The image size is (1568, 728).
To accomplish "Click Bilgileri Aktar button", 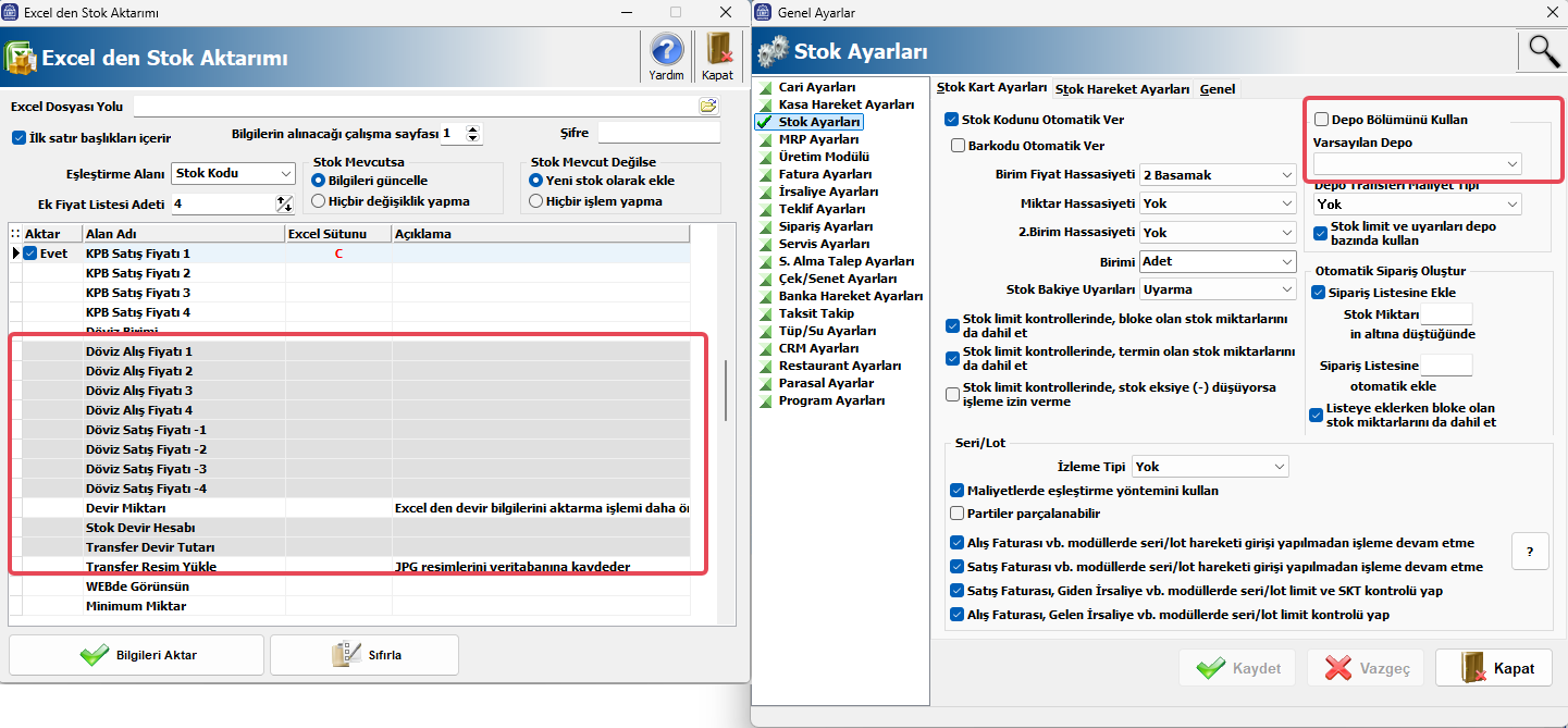I will point(136,655).
